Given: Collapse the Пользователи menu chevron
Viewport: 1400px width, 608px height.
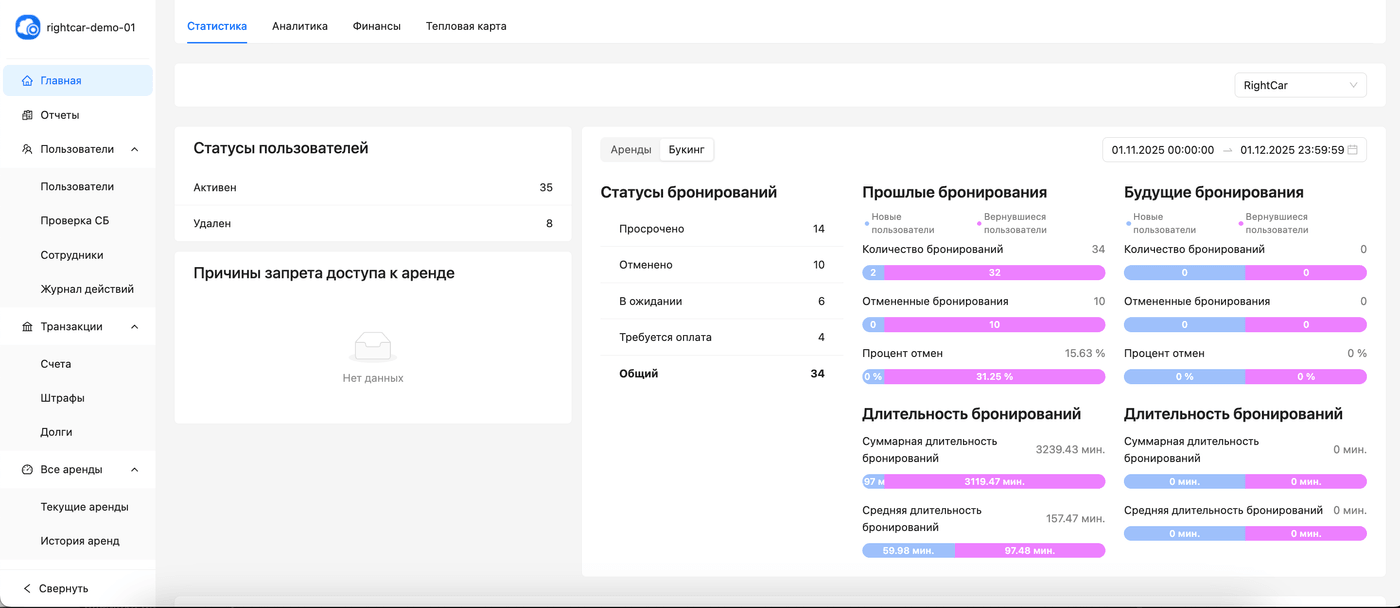Looking at the screenshot, I should (x=135, y=149).
